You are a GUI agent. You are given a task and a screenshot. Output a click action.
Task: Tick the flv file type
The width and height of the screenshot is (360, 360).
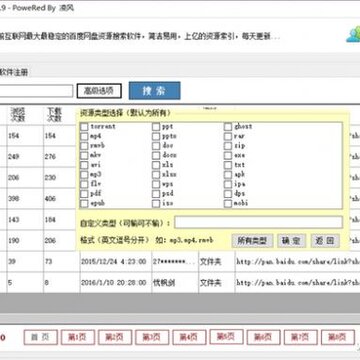84,184
